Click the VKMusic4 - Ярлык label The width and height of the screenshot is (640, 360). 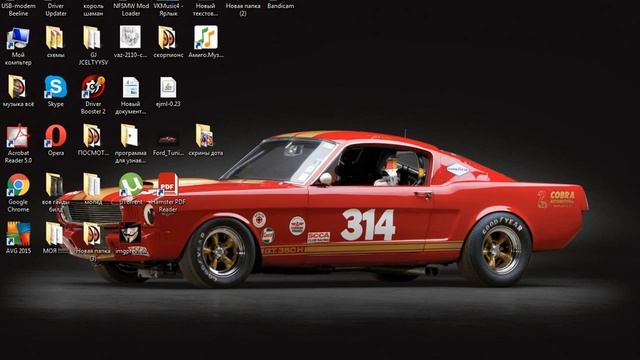point(168,10)
